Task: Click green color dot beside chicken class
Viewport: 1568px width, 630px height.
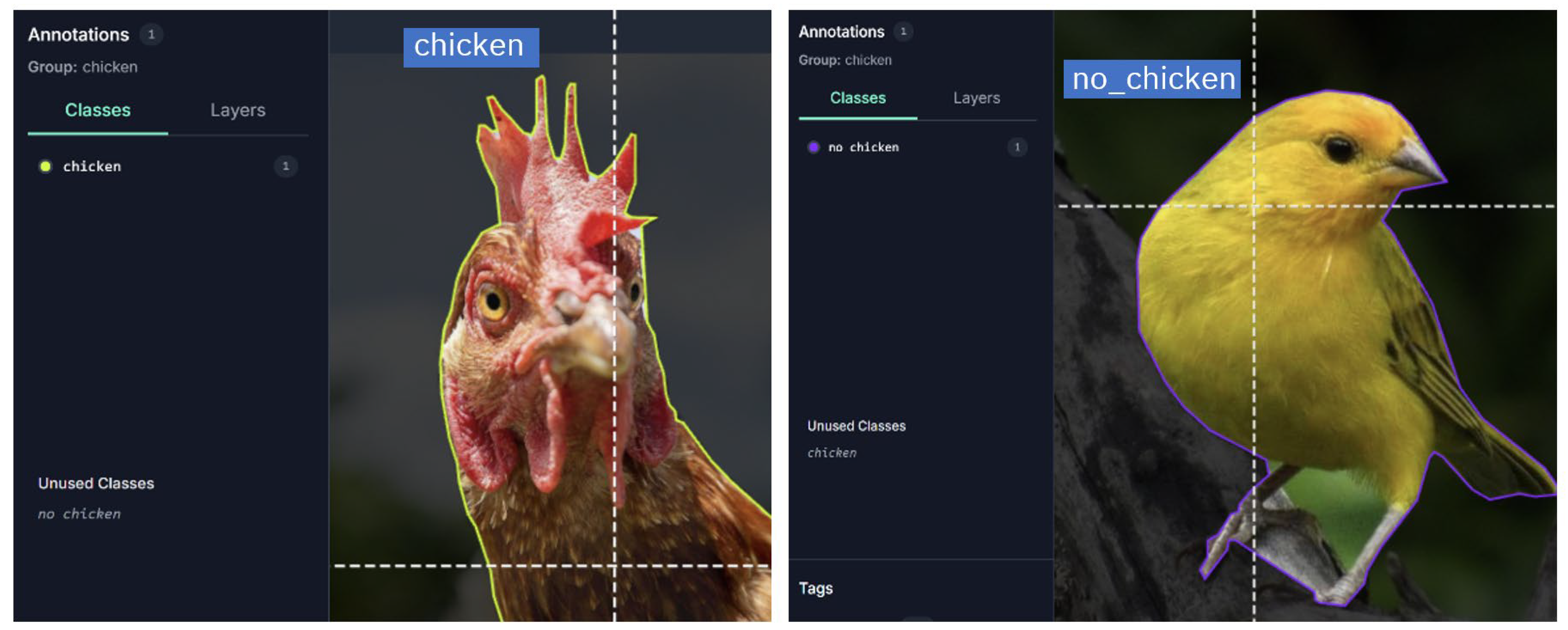Action: click(45, 167)
